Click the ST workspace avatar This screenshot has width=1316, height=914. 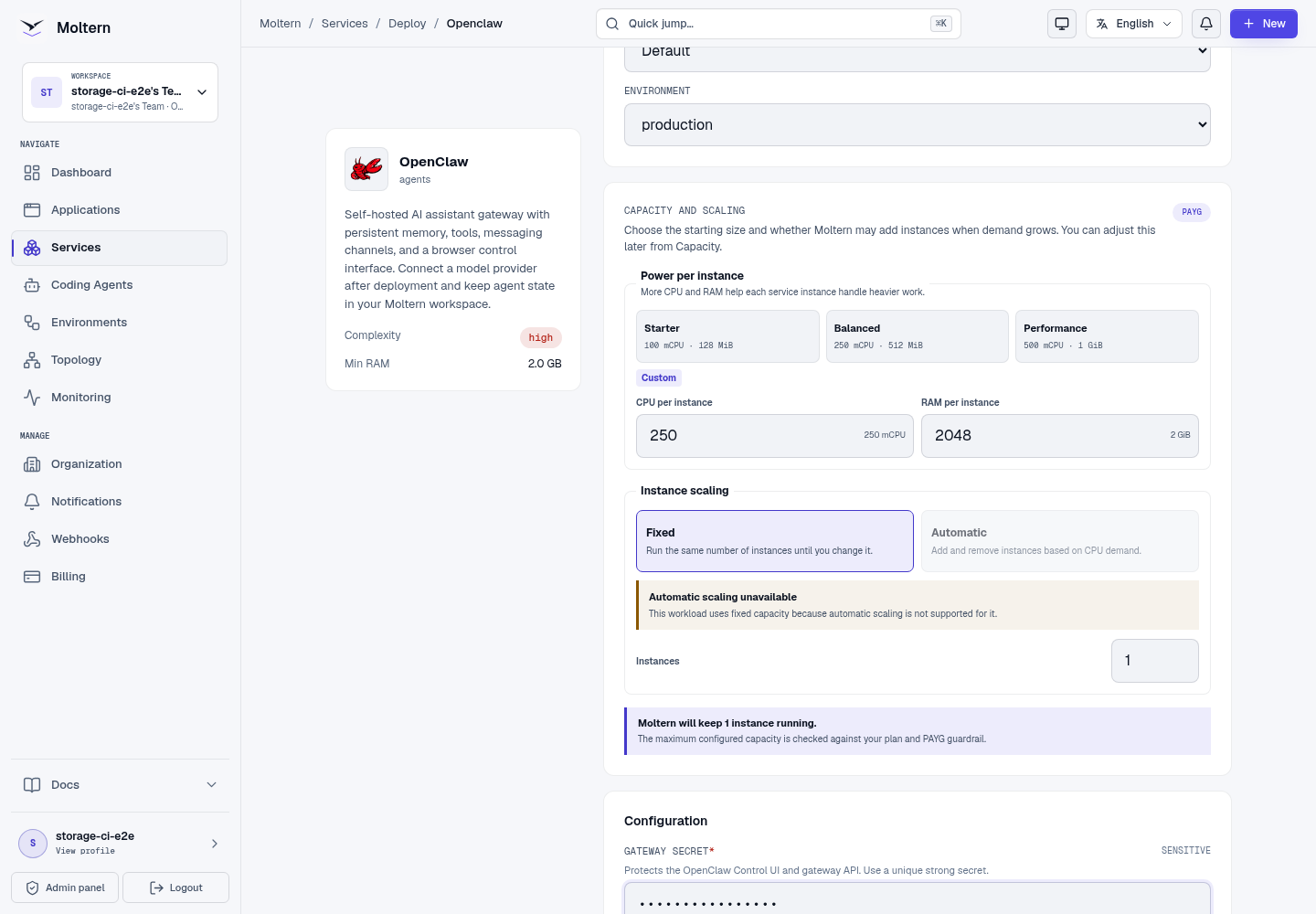(x=47, y=92)
